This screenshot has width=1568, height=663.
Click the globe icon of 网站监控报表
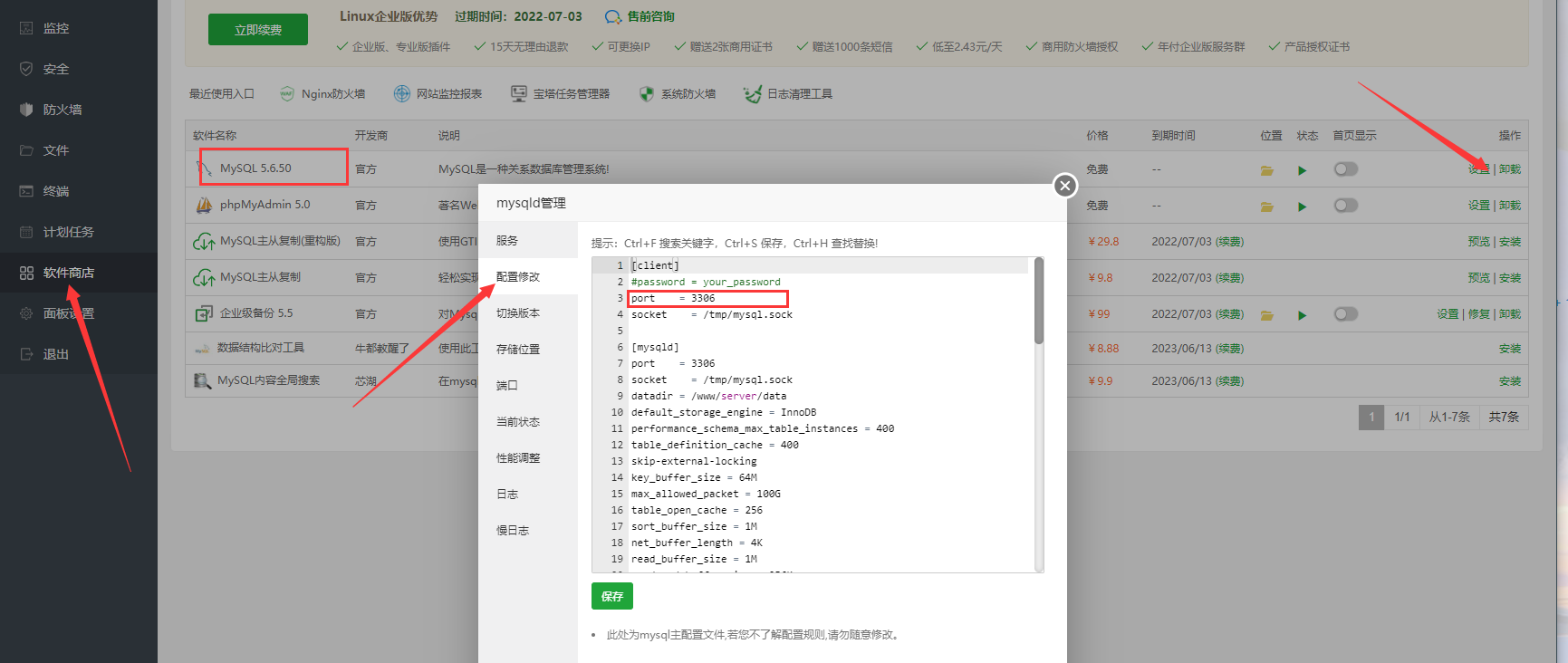tap(402, 93)
